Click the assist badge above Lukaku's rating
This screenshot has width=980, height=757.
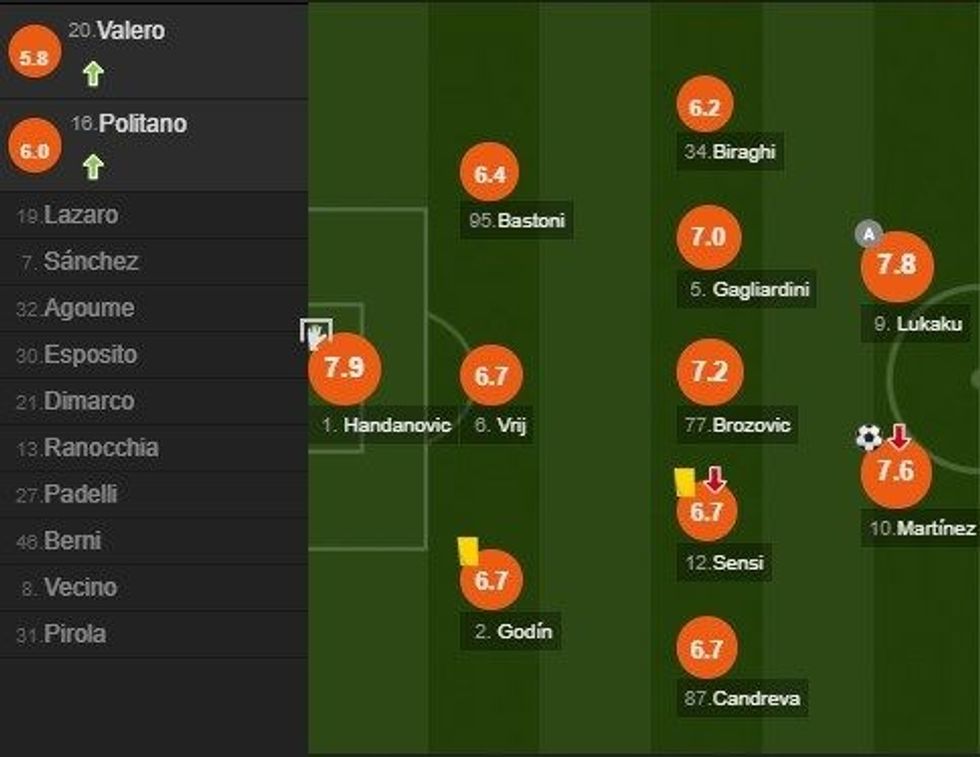coord(869,235)
